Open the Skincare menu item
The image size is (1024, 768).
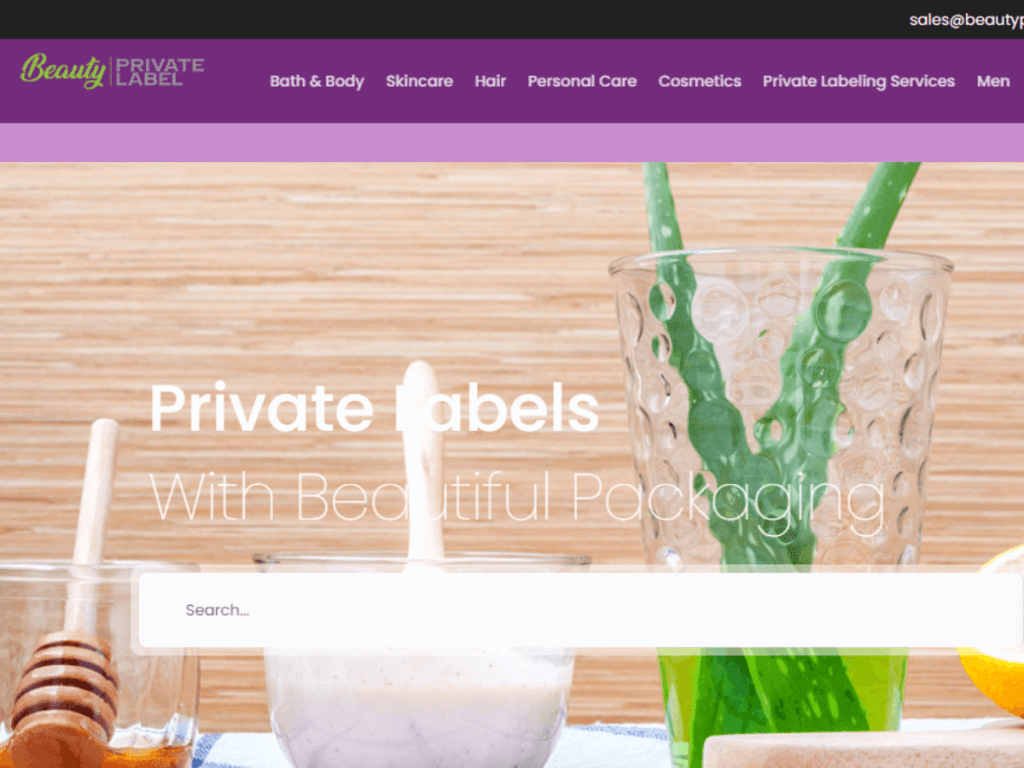coord(419,81)
